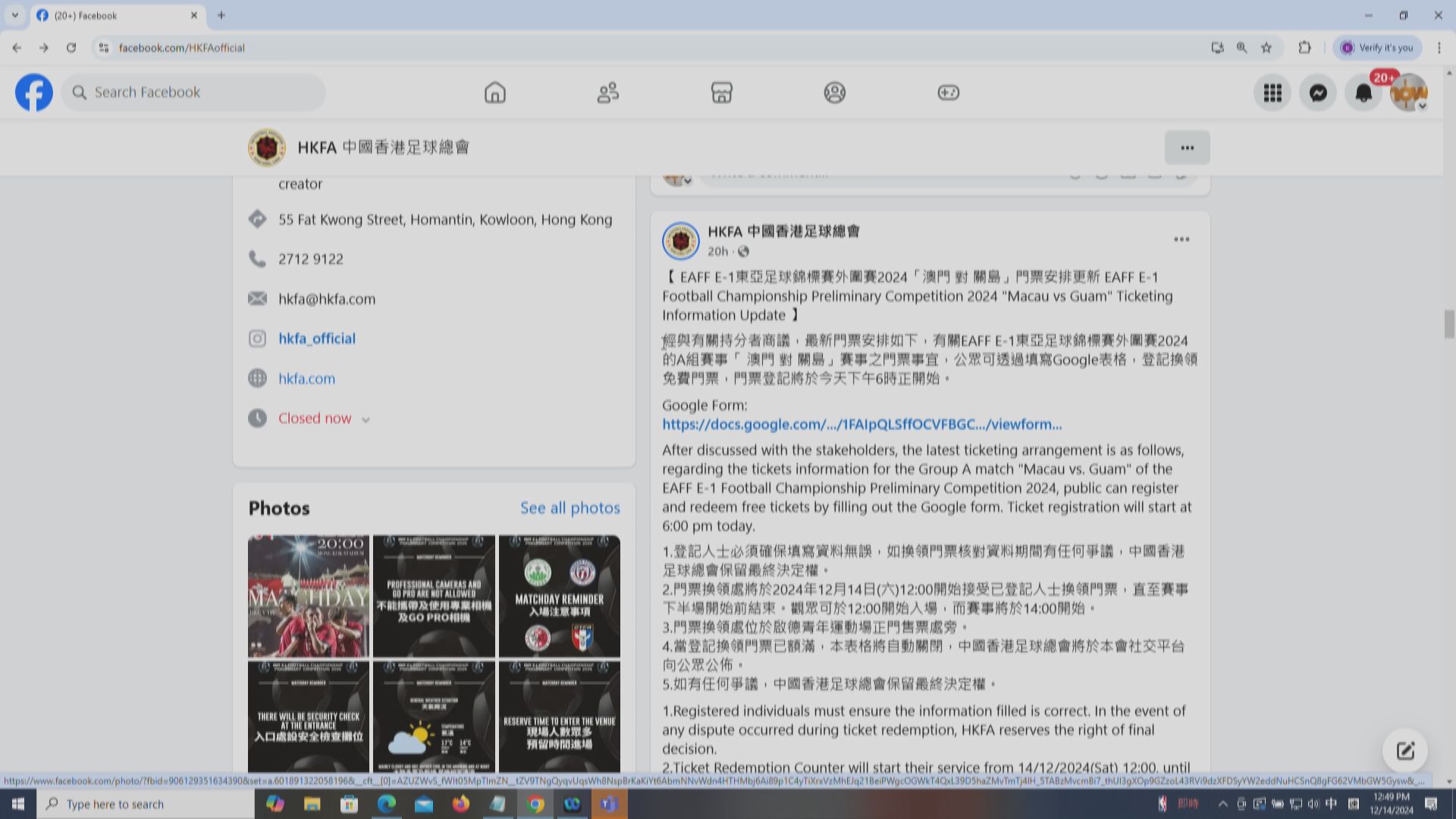
Task: Open the notifications bell icon
Action: [1363, 93]
